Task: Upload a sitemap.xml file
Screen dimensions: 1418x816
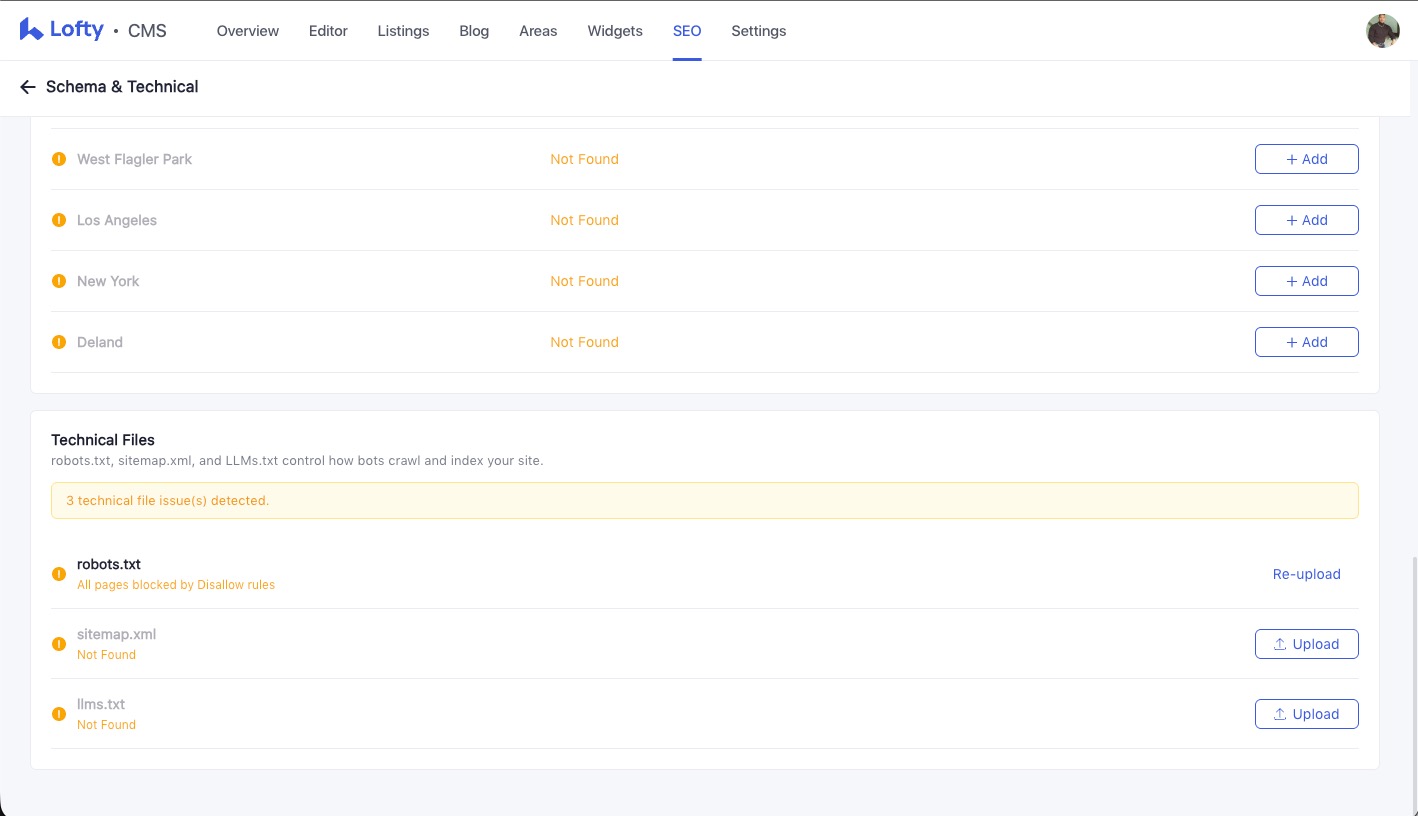Action: click(1306, 644)
